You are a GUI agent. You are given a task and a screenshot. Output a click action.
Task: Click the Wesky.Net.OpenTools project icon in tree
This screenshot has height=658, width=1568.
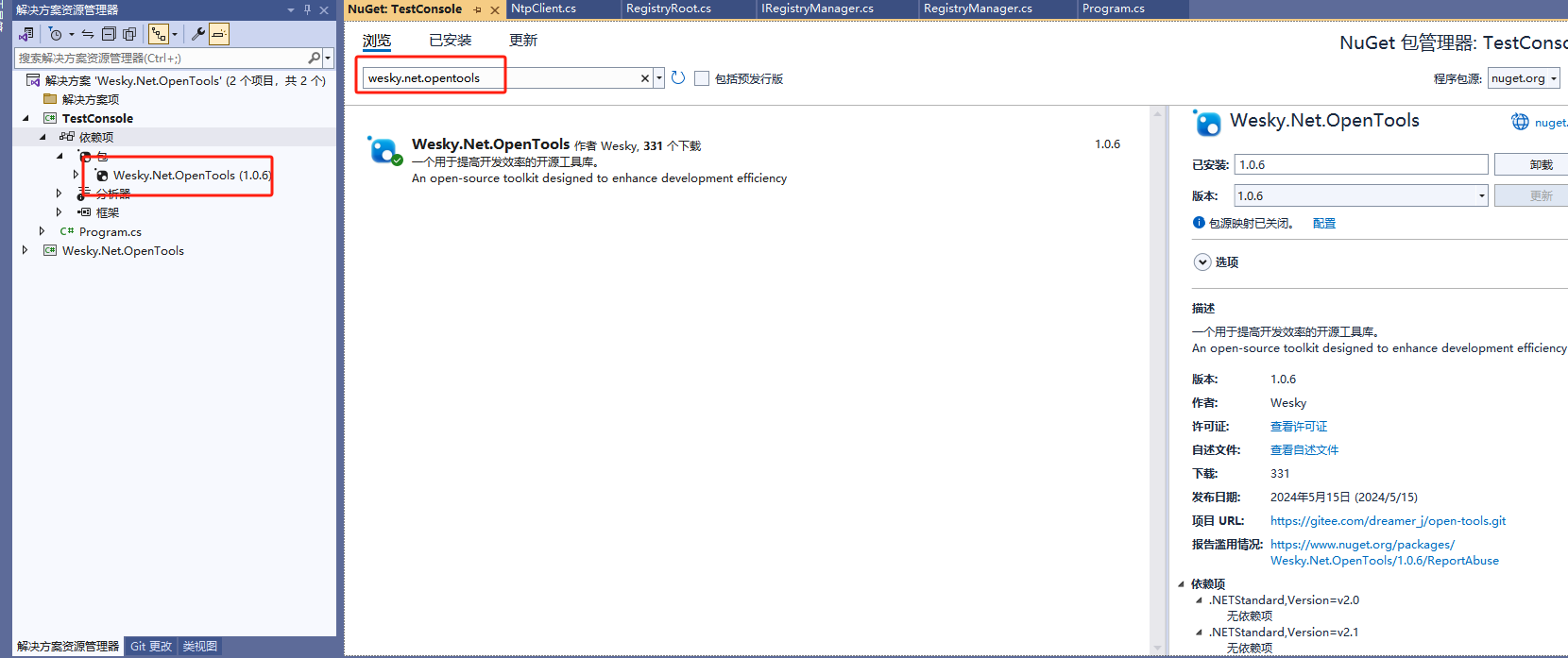point(50,250)
